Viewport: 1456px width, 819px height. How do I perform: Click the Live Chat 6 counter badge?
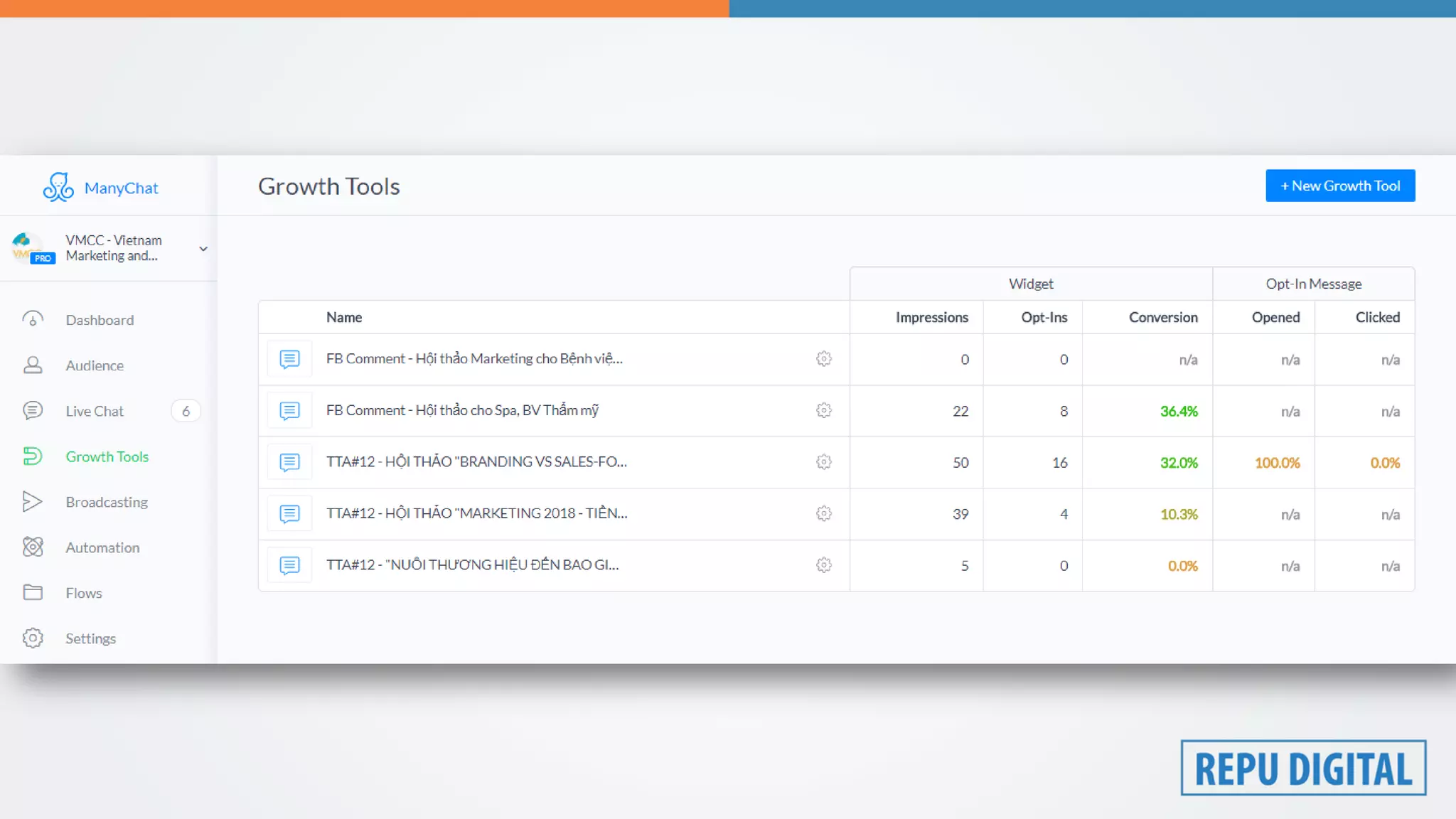(x=186, y=411)
